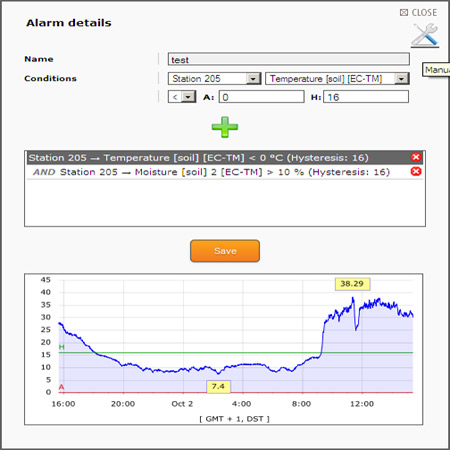Screen dimensions: 450x450
Task: Click the 38.29 maximum value label
Action: click(x=352, y=284)
